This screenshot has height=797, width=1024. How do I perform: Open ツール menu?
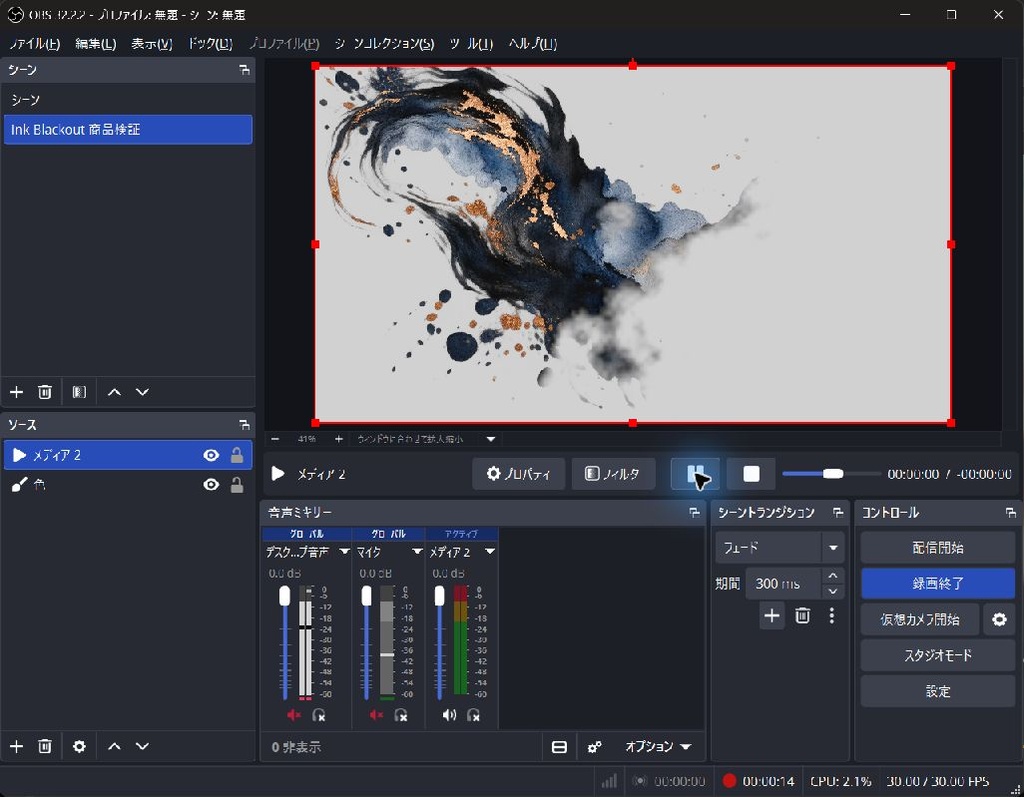pos(471,44)
